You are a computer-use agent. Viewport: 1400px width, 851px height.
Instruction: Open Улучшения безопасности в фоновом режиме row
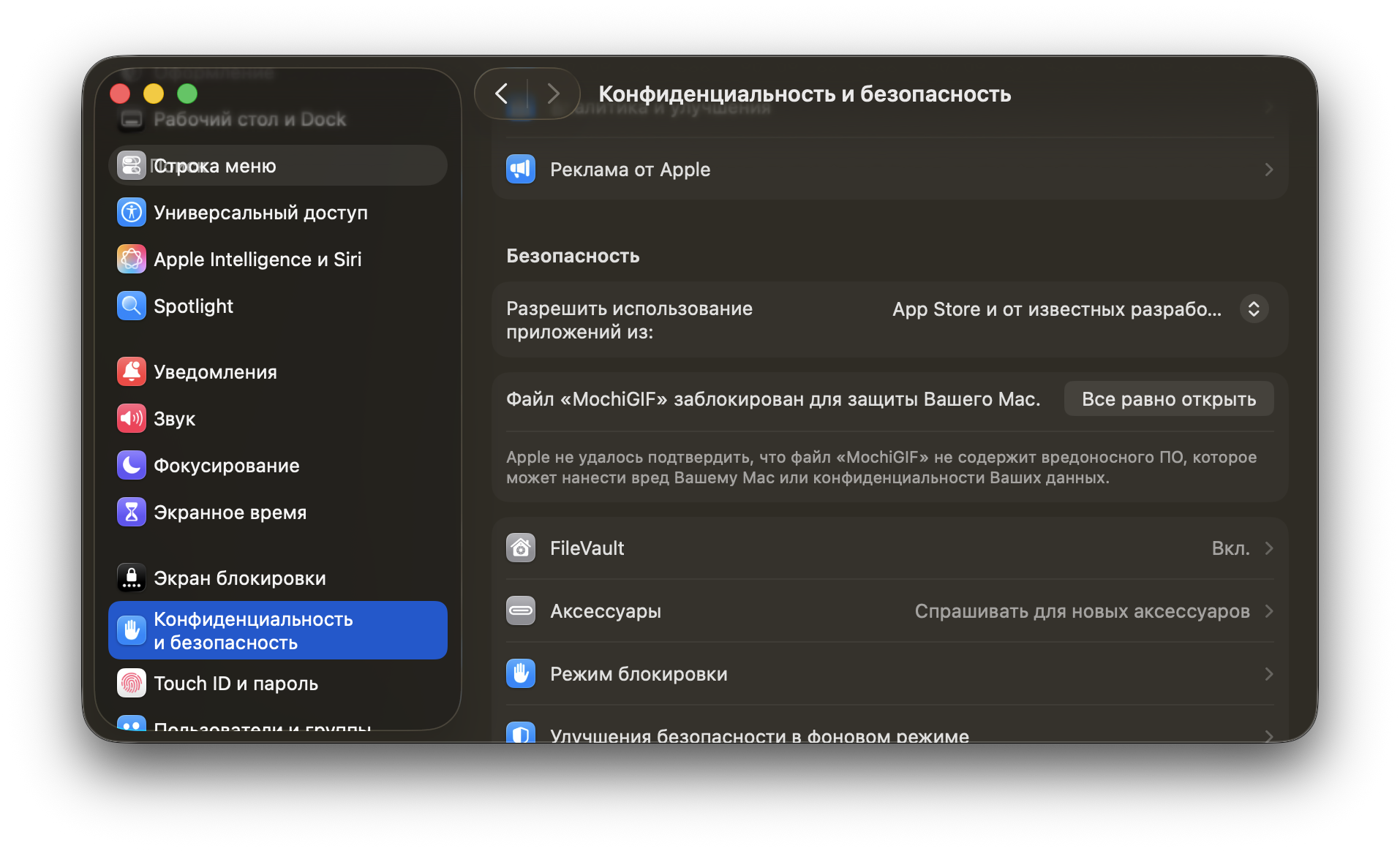(890, 725)
